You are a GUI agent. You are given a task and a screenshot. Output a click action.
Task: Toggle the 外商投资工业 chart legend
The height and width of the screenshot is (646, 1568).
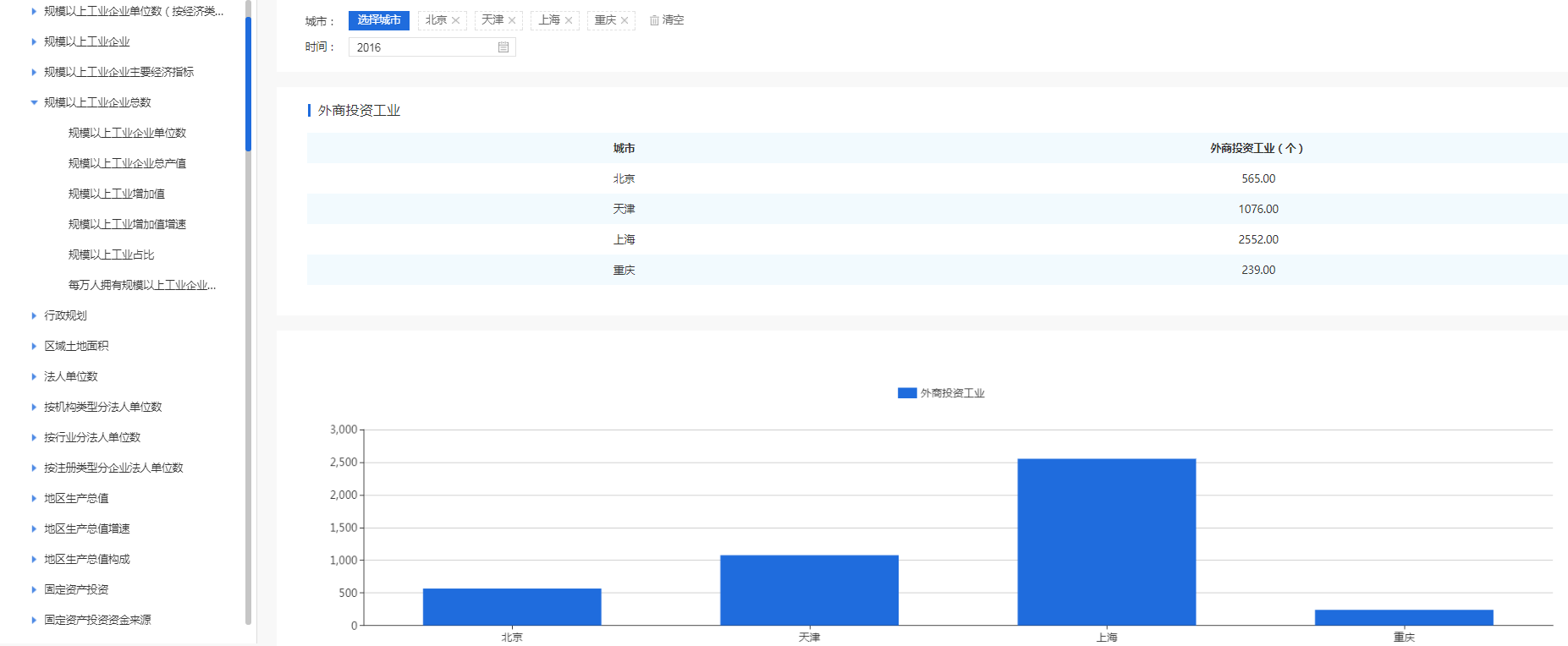941,393
